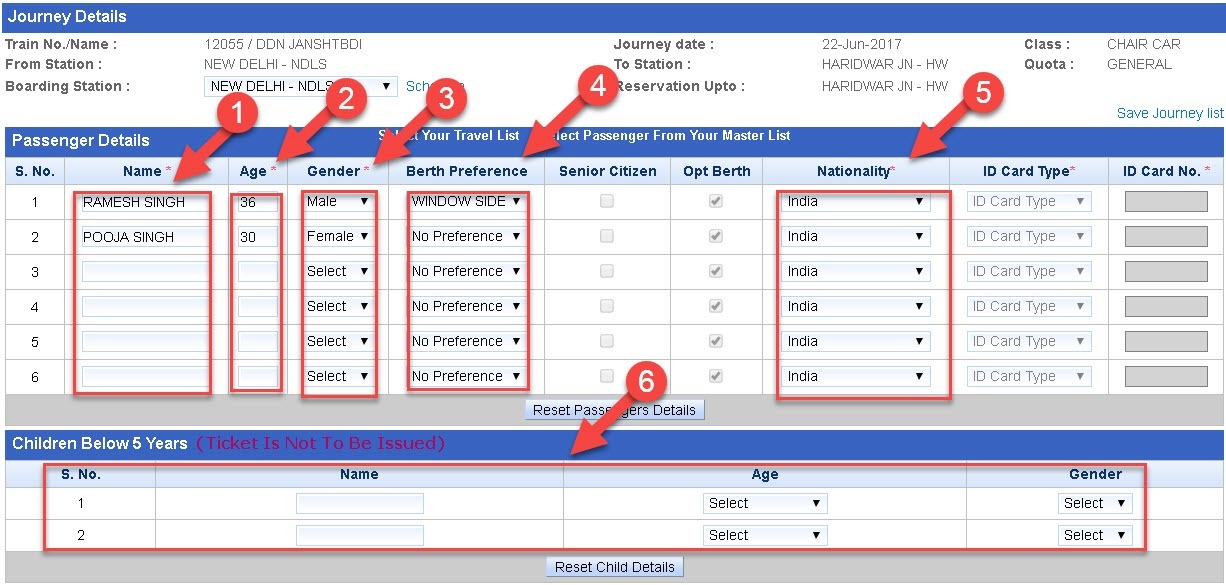
Task: Open the Gender dropdown for passenger 4
Action: 338,306
